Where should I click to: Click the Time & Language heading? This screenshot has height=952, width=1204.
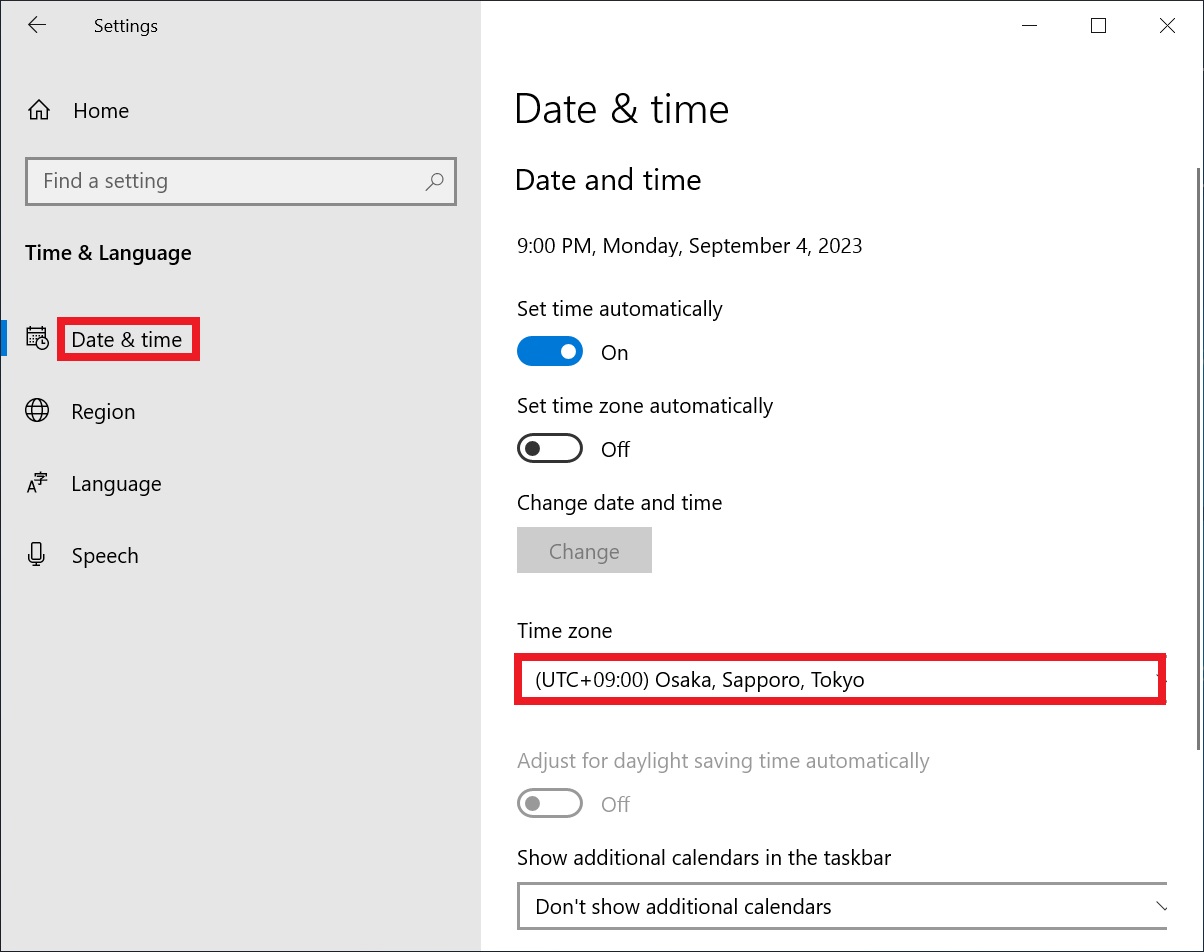pyautogui.click(x=108, y=254)
